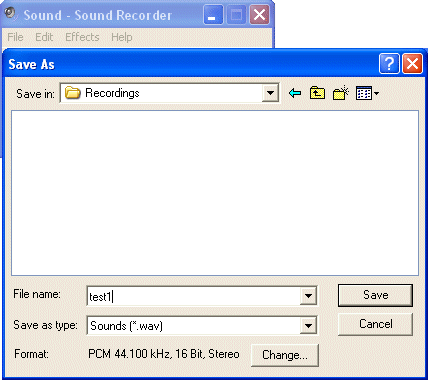Click the File name text field
The width and height of the screenshot is (428, 380).
(194, 296)
